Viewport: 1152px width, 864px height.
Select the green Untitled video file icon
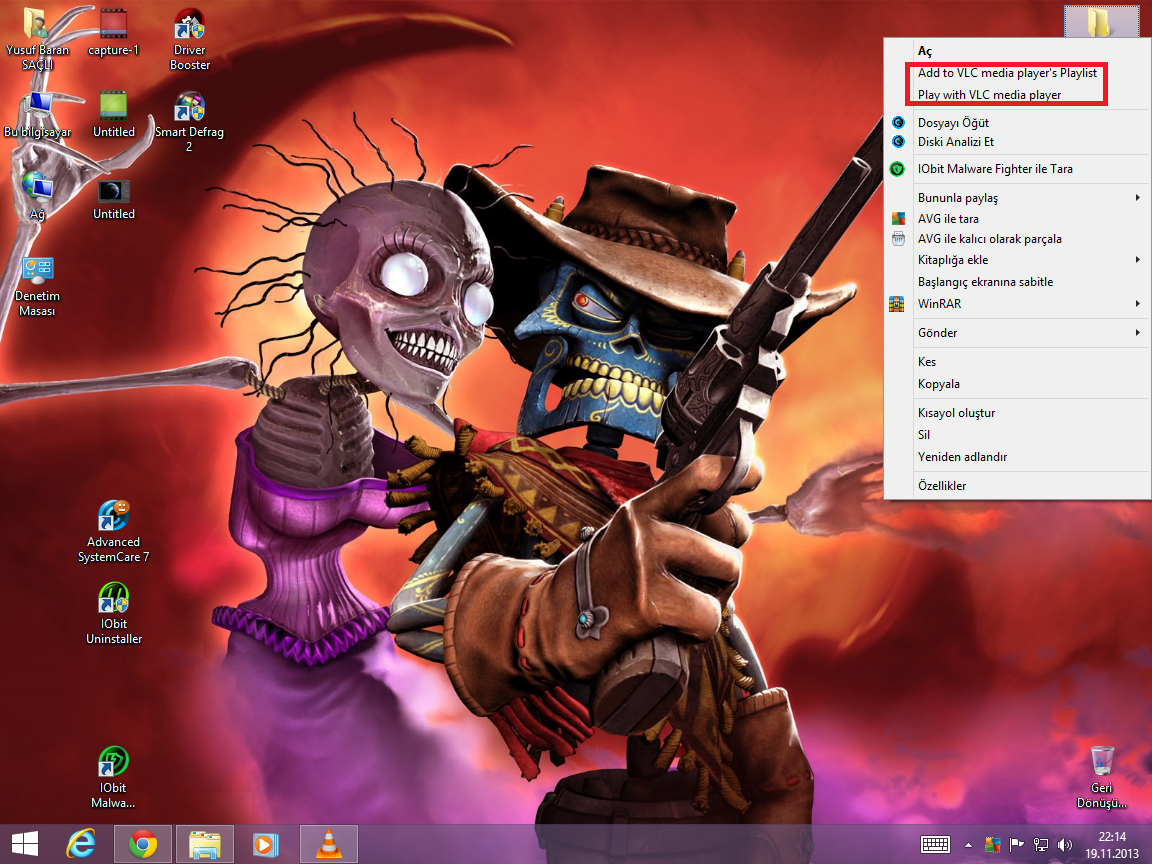pyautogui.click(x=114, y=115)
